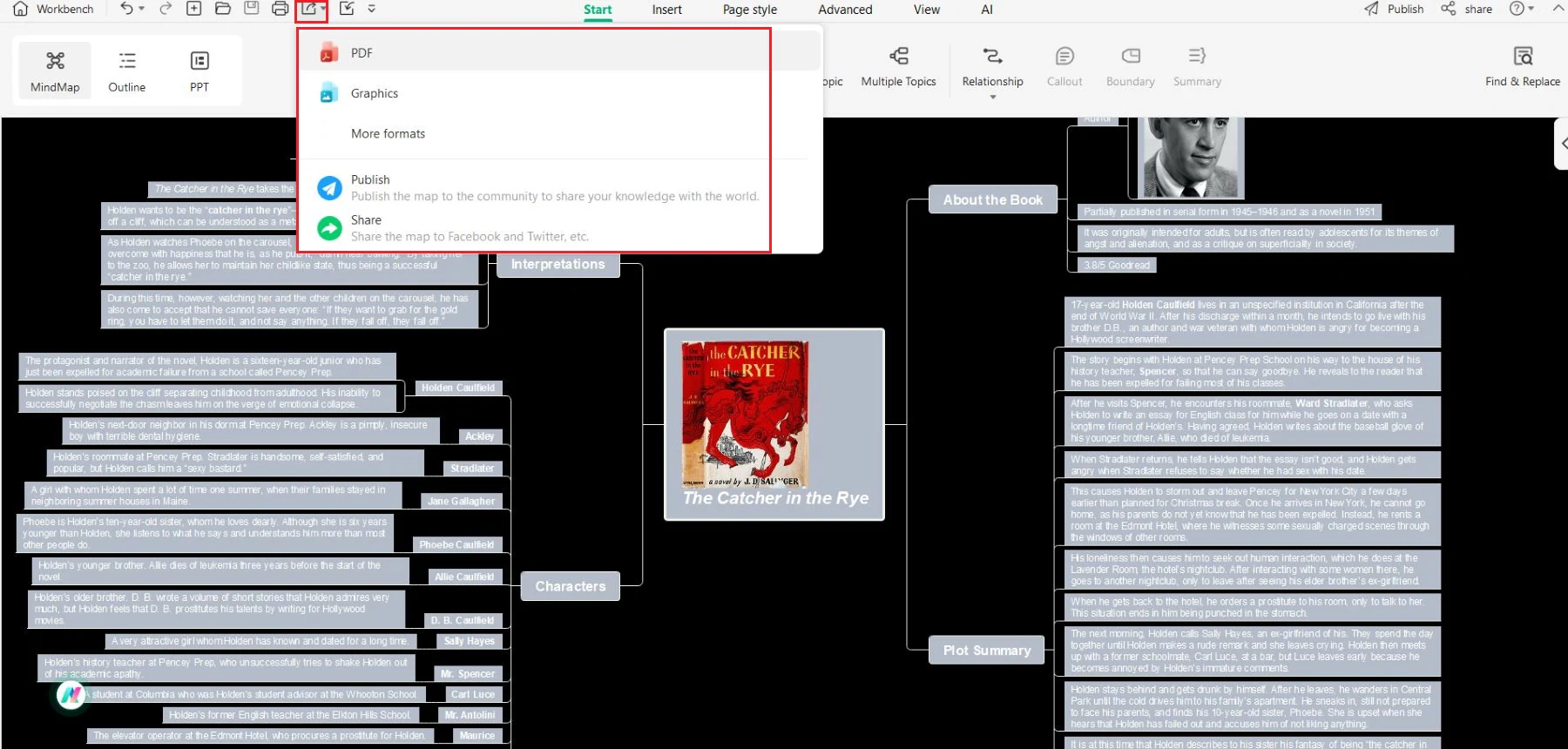Screen dimensions: 1568x749
Task: Click the Import icon next to Export
Action: [x=347, y=9]
